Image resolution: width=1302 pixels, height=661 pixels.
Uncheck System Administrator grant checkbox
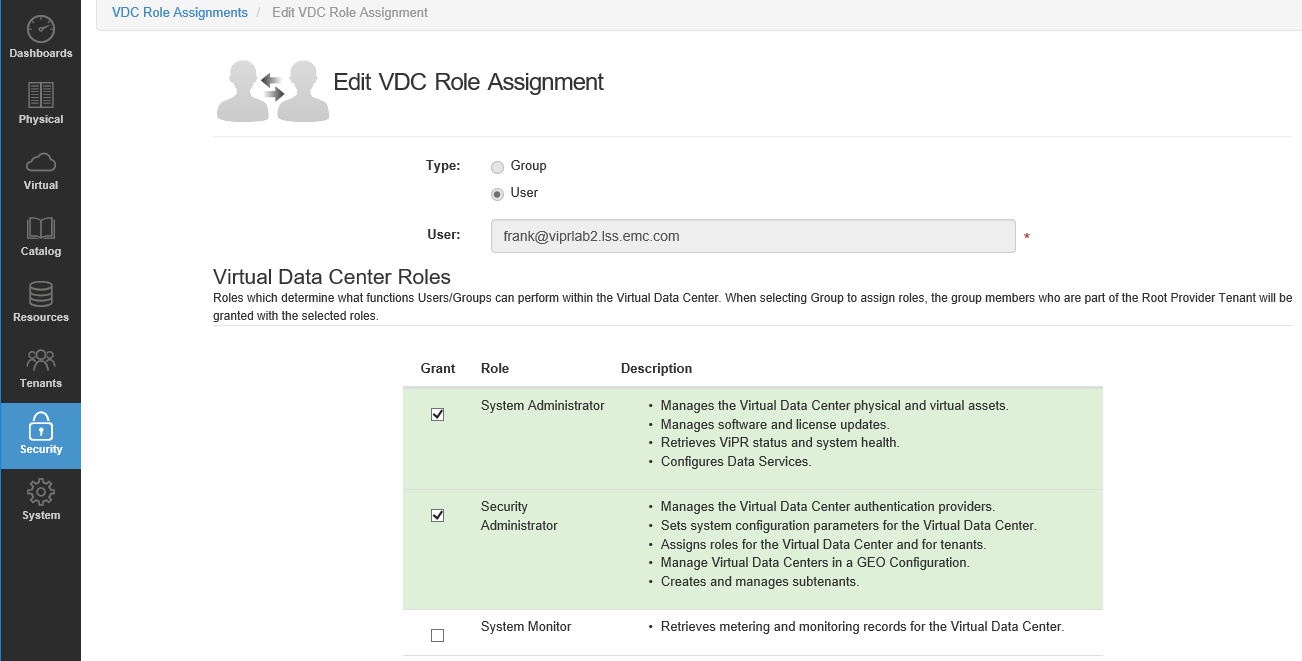click(437, 414)
